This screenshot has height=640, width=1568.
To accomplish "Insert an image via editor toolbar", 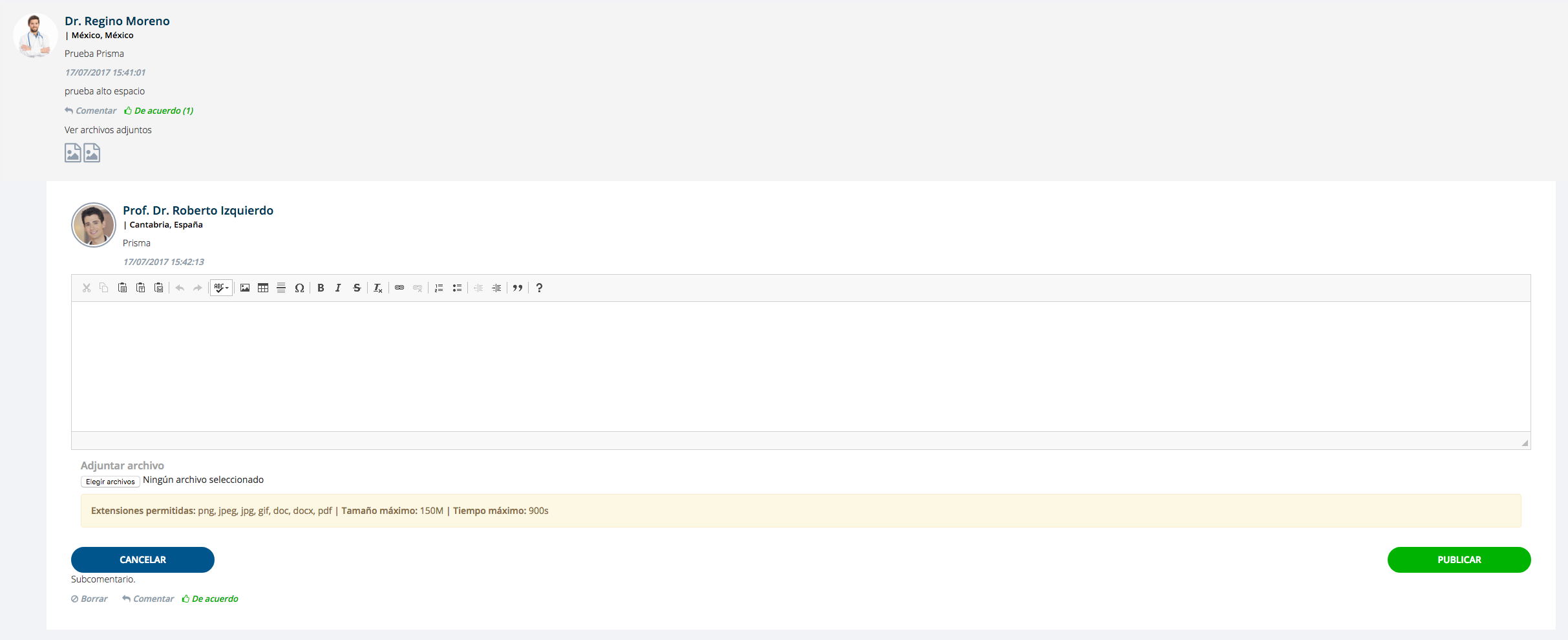I will 245,288.
